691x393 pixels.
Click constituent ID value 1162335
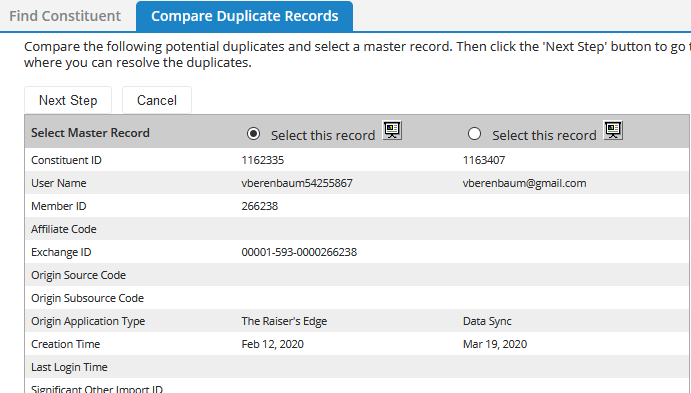click(x=263, y=160)
